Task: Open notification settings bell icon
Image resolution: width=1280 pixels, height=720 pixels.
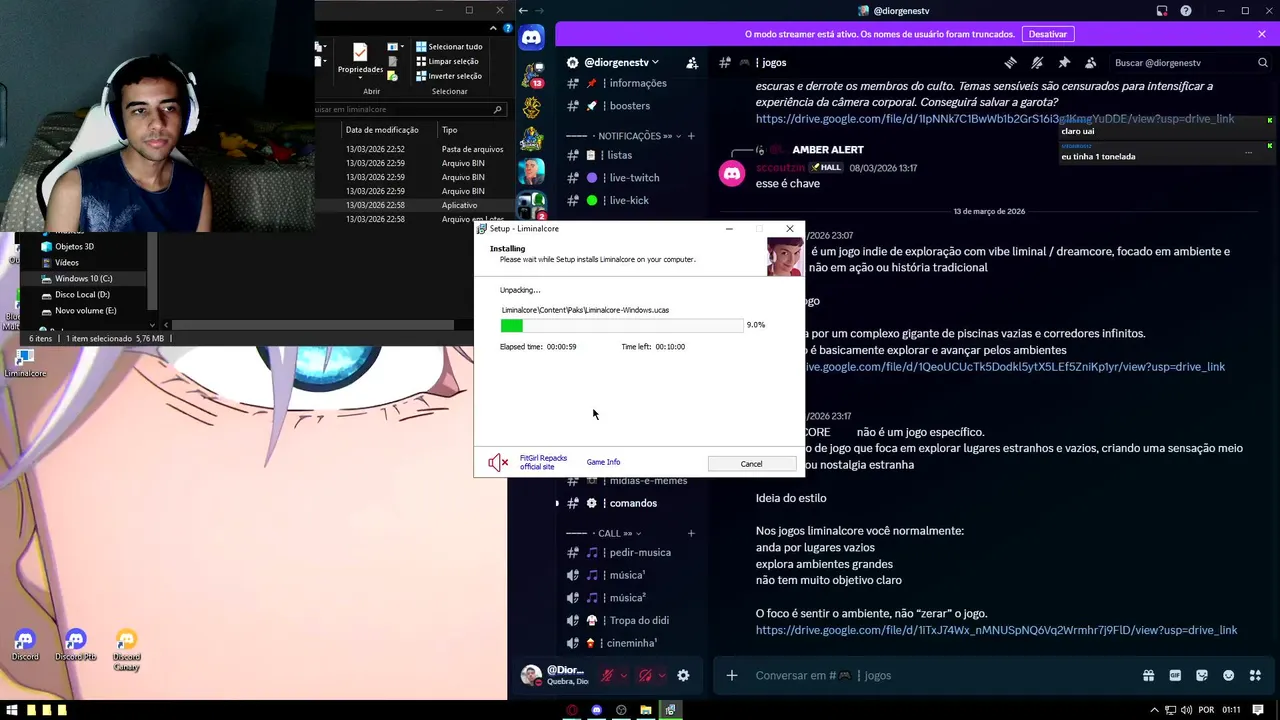Action: click(1037, 62)
